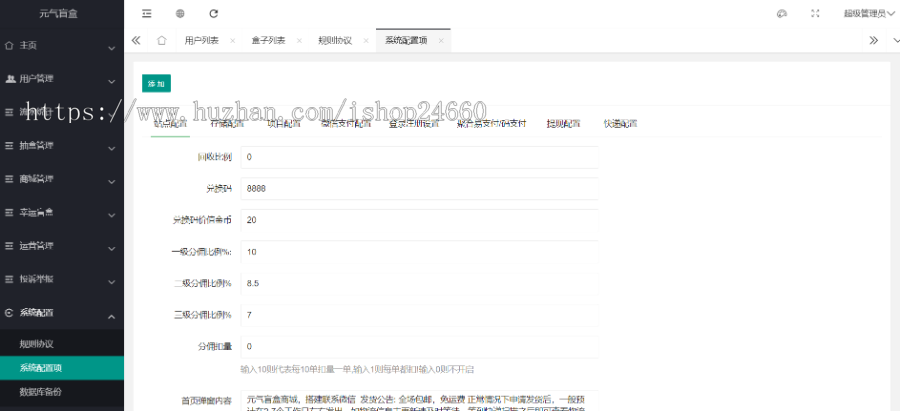Open the 微信支付配置 settings tab

point(346,123)
